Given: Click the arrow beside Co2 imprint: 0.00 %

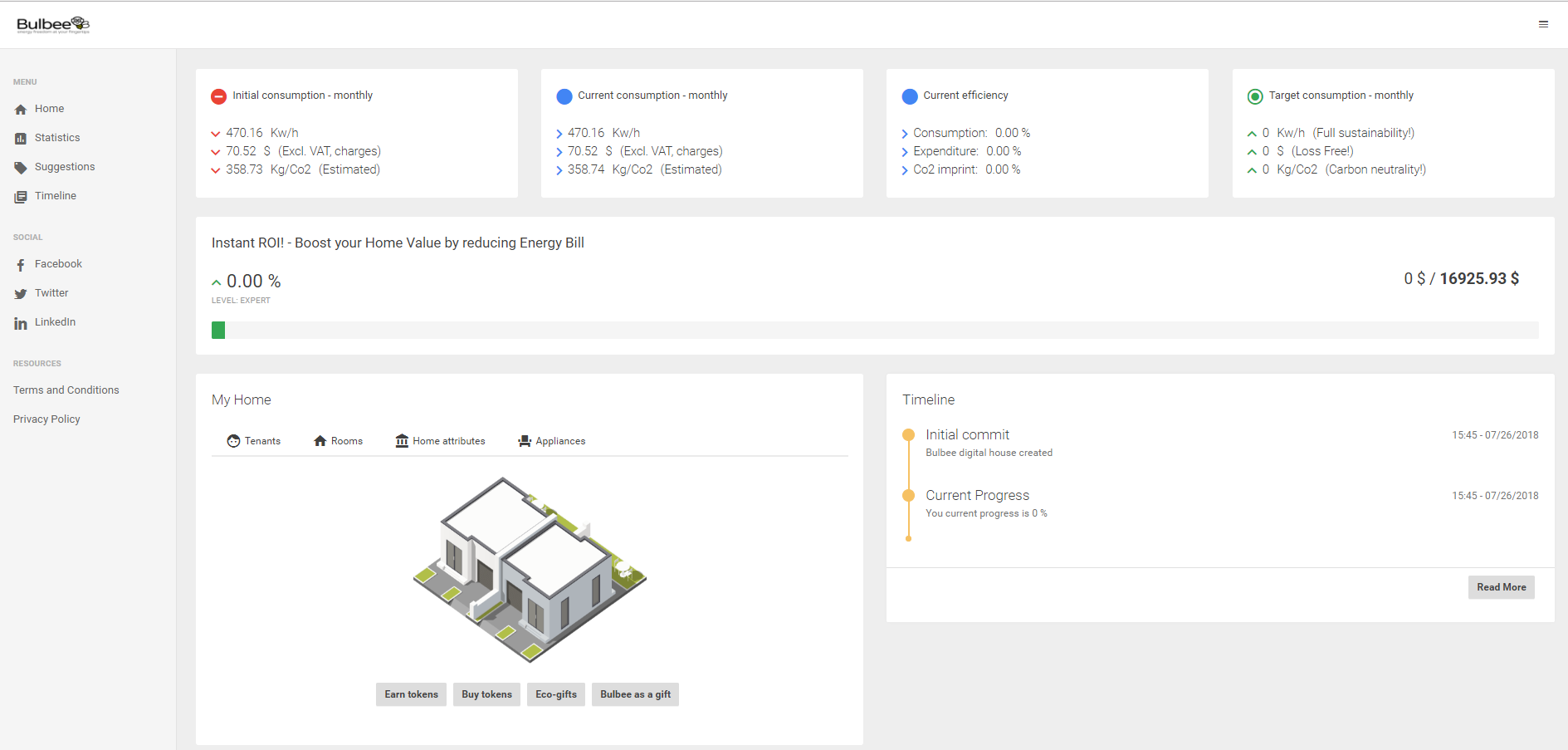Looking at the screenshot, I should coord(905,170).
